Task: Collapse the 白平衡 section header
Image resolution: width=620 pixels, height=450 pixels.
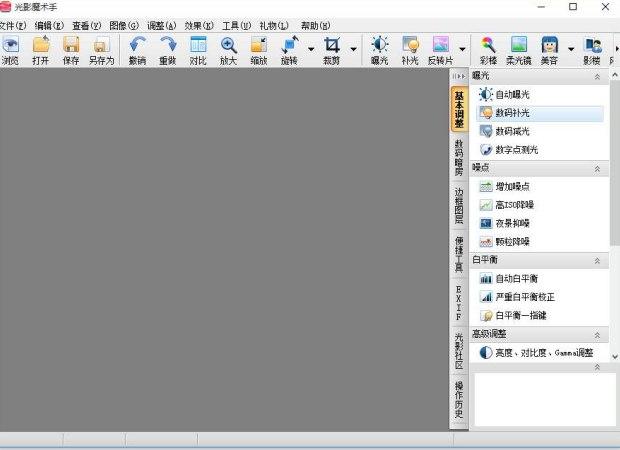Action: pyautogui.click(x=597, y=260)
